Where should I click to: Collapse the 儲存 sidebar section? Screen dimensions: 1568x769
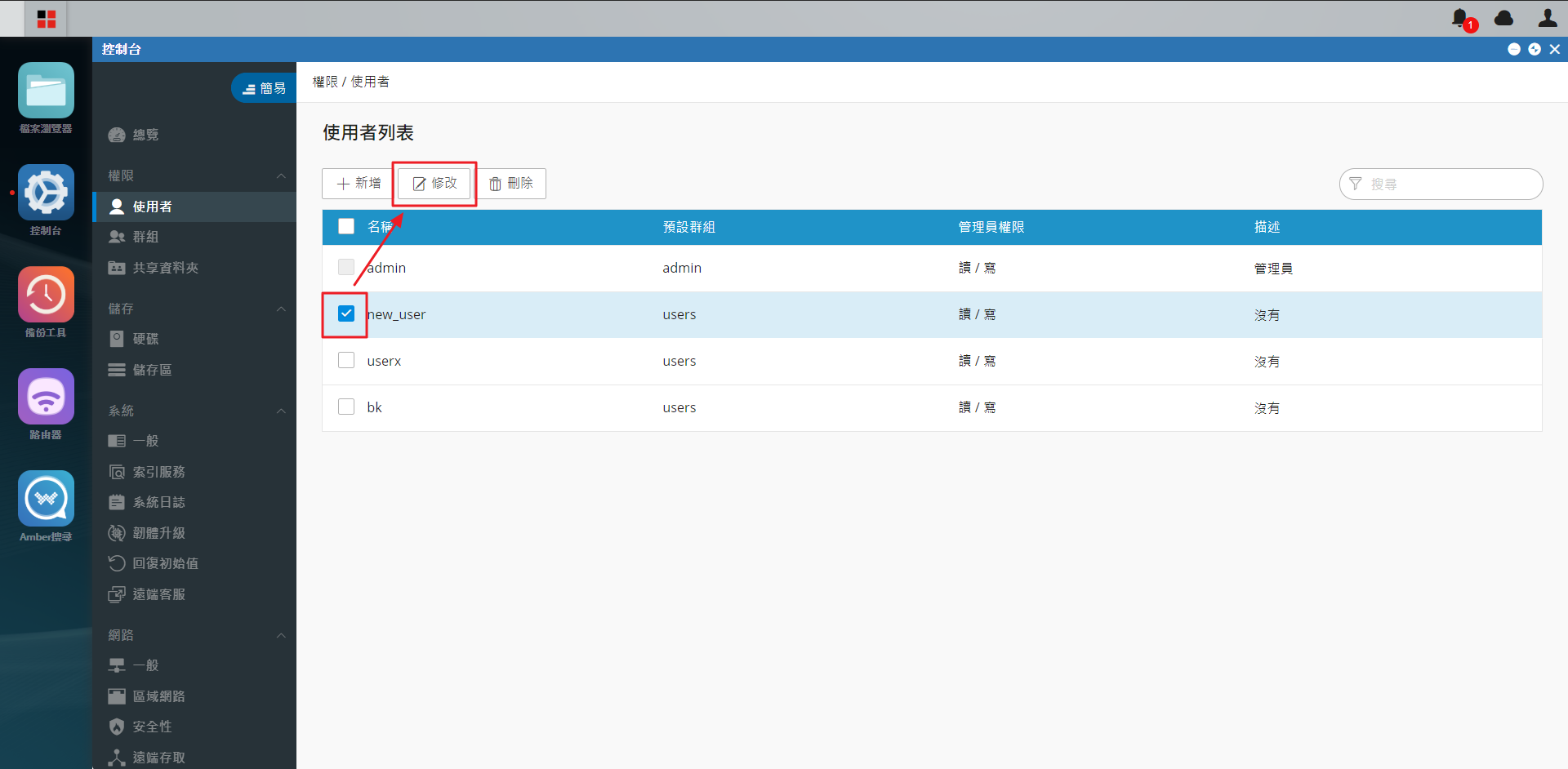pyautogui.click(x=281, y=309)
